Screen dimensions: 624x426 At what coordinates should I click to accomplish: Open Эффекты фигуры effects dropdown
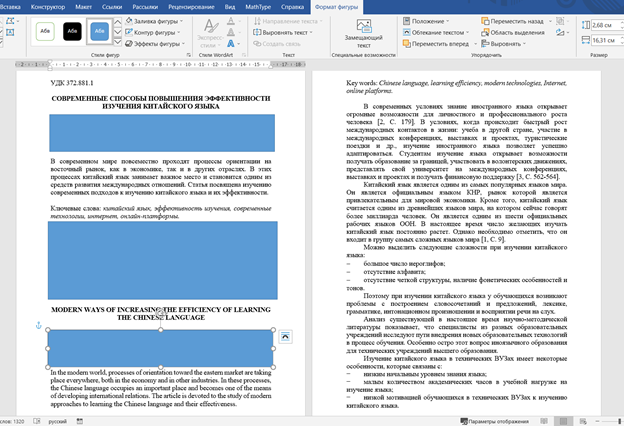pyautogui.click(x=155, y=43)
